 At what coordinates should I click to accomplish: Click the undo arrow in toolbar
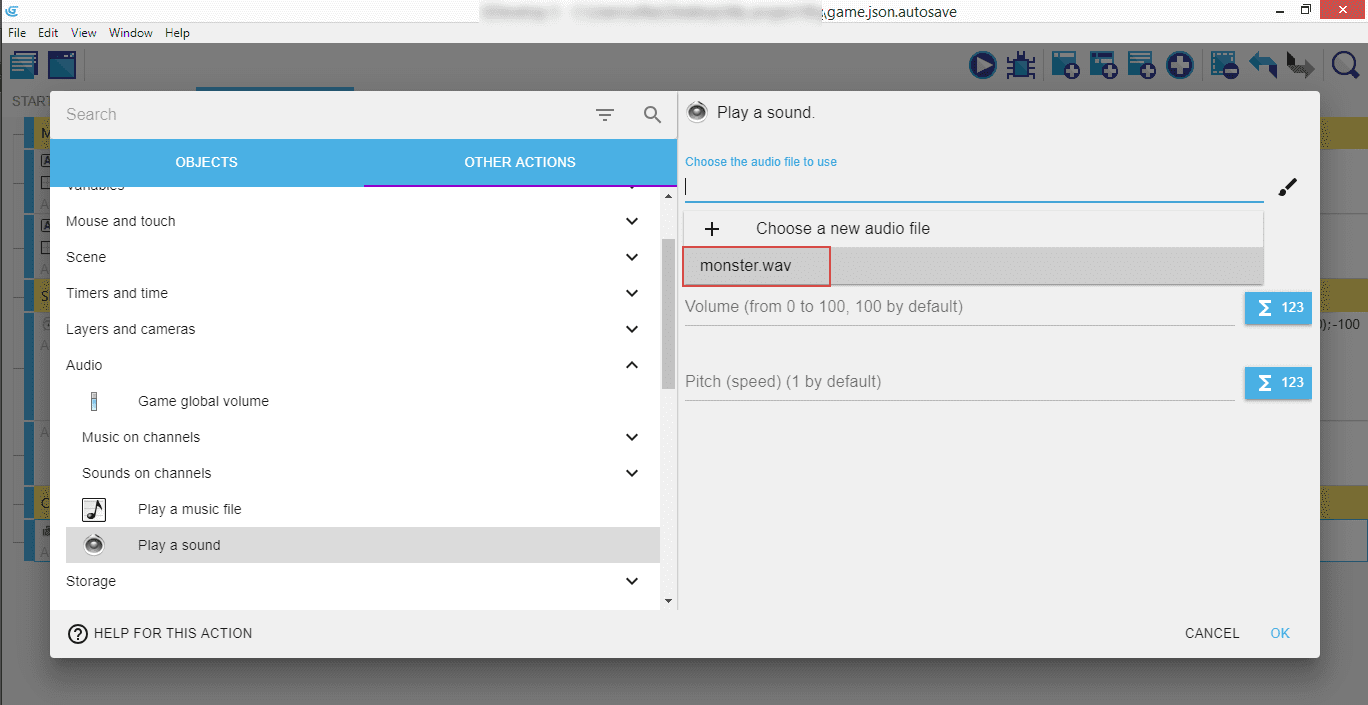[1263, 66]
